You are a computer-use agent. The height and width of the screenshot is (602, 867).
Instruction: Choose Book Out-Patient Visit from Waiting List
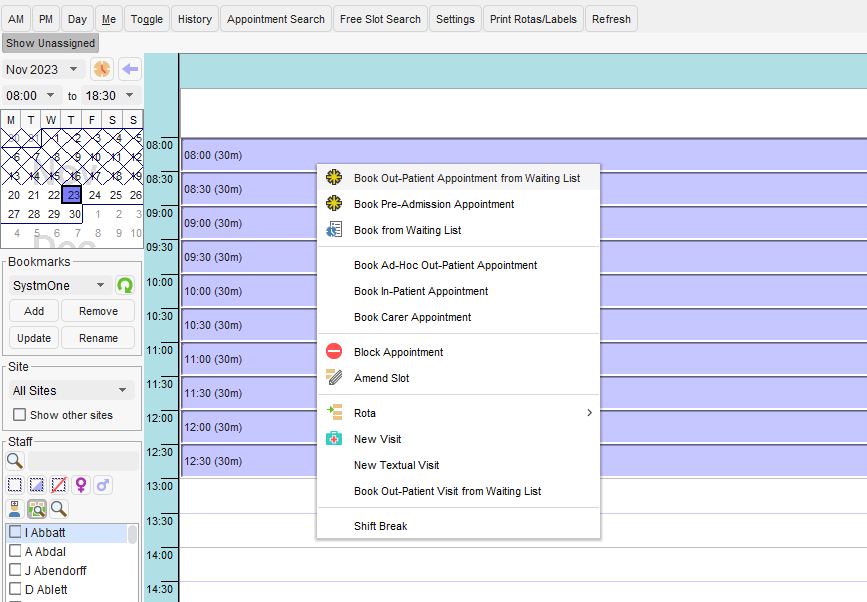[447, 491]
